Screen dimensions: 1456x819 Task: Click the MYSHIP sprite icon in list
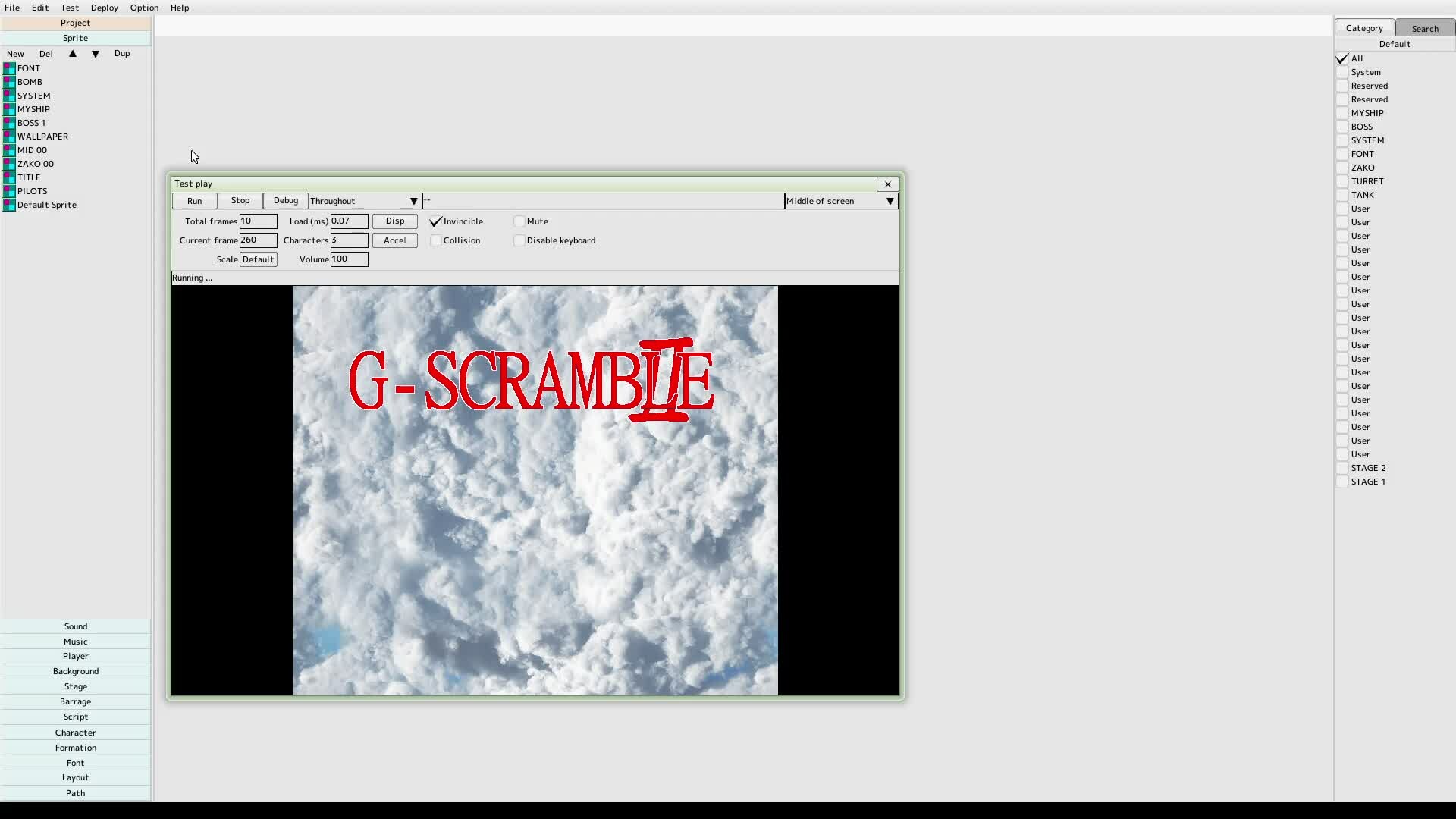point(9,109)
